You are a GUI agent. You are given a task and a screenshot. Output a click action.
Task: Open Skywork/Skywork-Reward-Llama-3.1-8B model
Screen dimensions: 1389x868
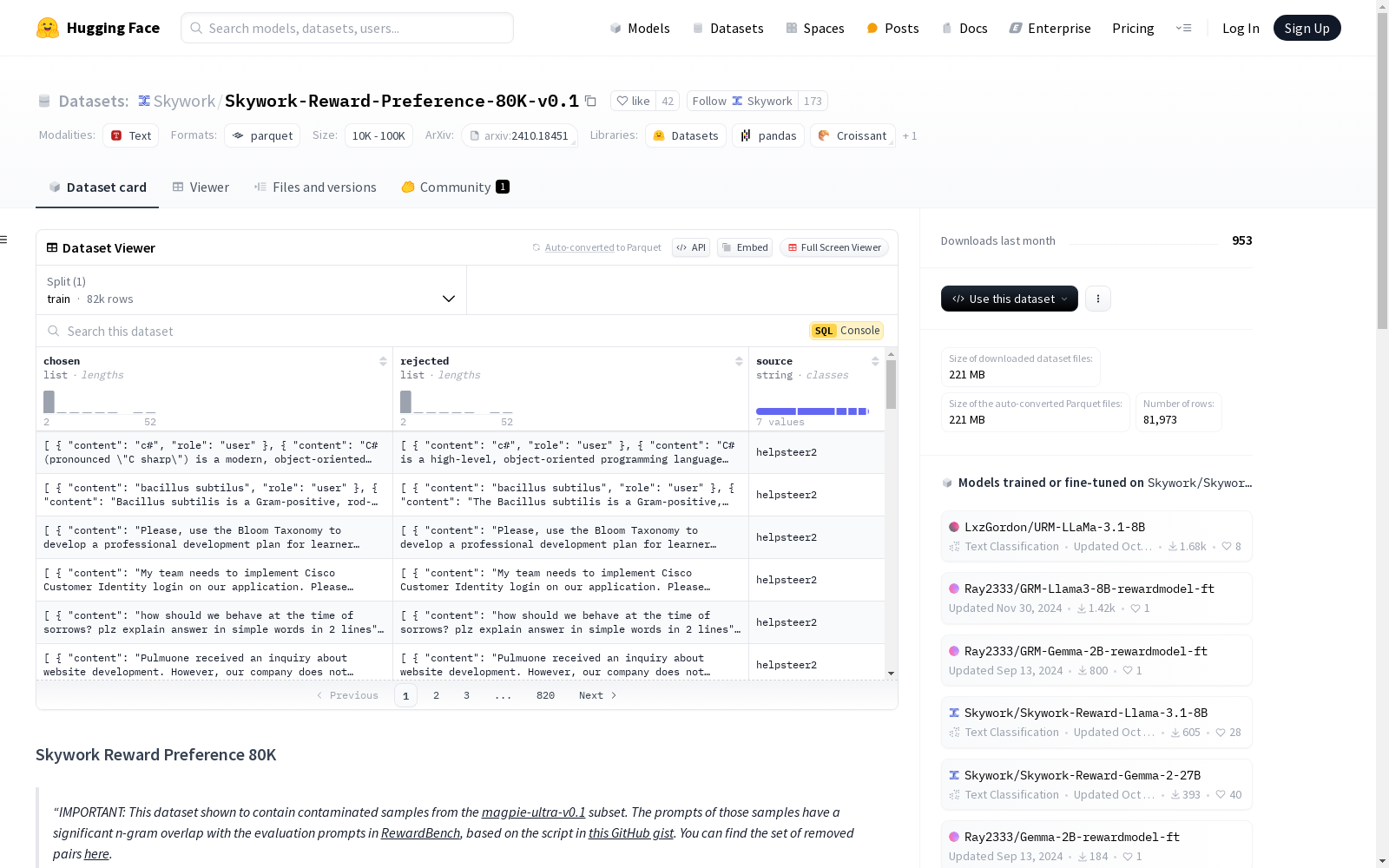(1096, 722)
